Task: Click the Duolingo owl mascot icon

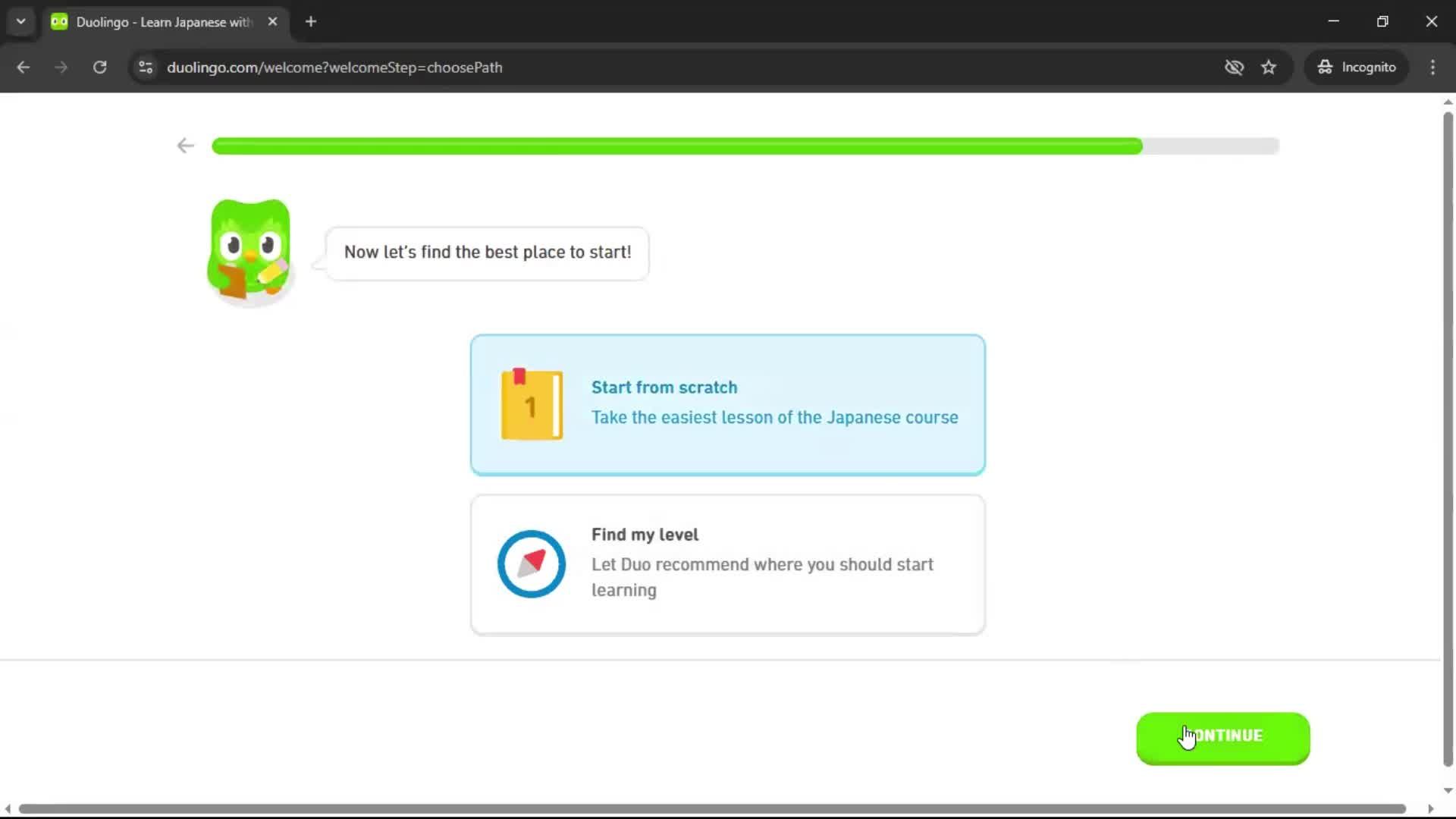Action: 249,250
